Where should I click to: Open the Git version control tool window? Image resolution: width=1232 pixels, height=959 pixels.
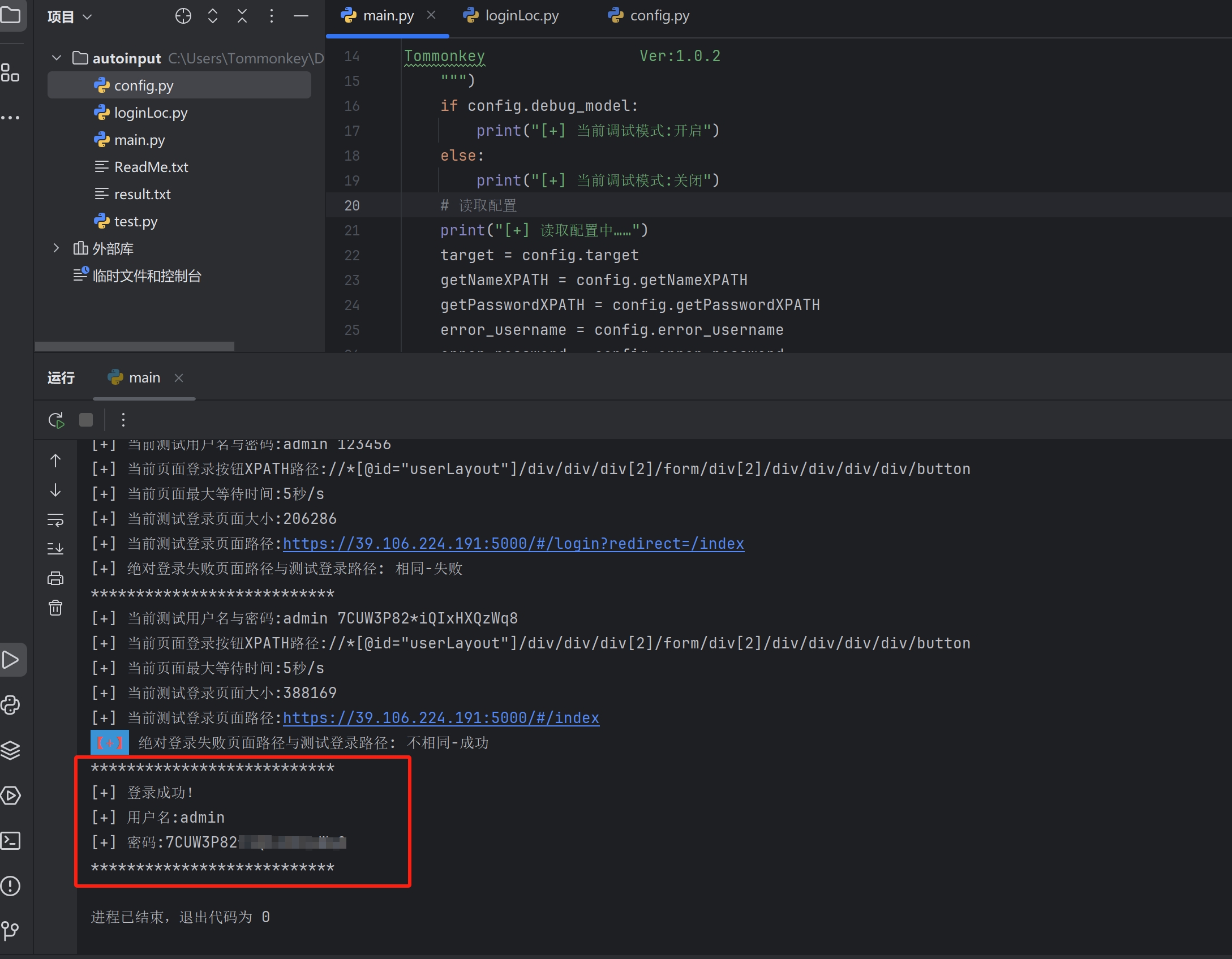point(10,931)
